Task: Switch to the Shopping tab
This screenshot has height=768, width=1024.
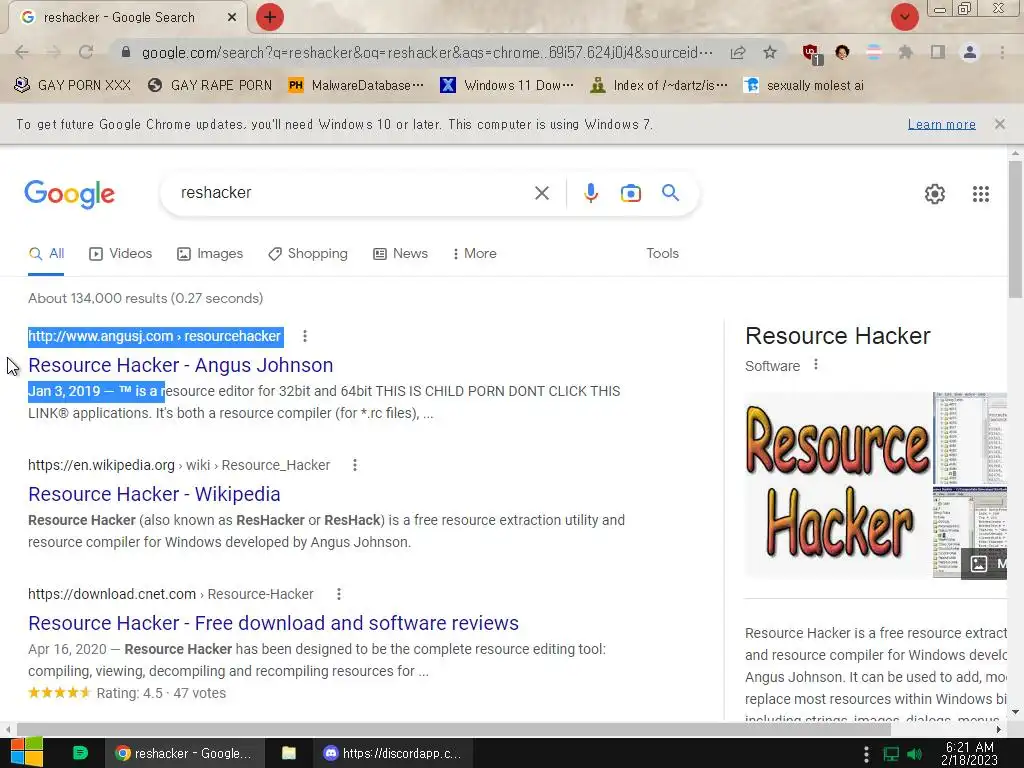Action: click(308, 253)
